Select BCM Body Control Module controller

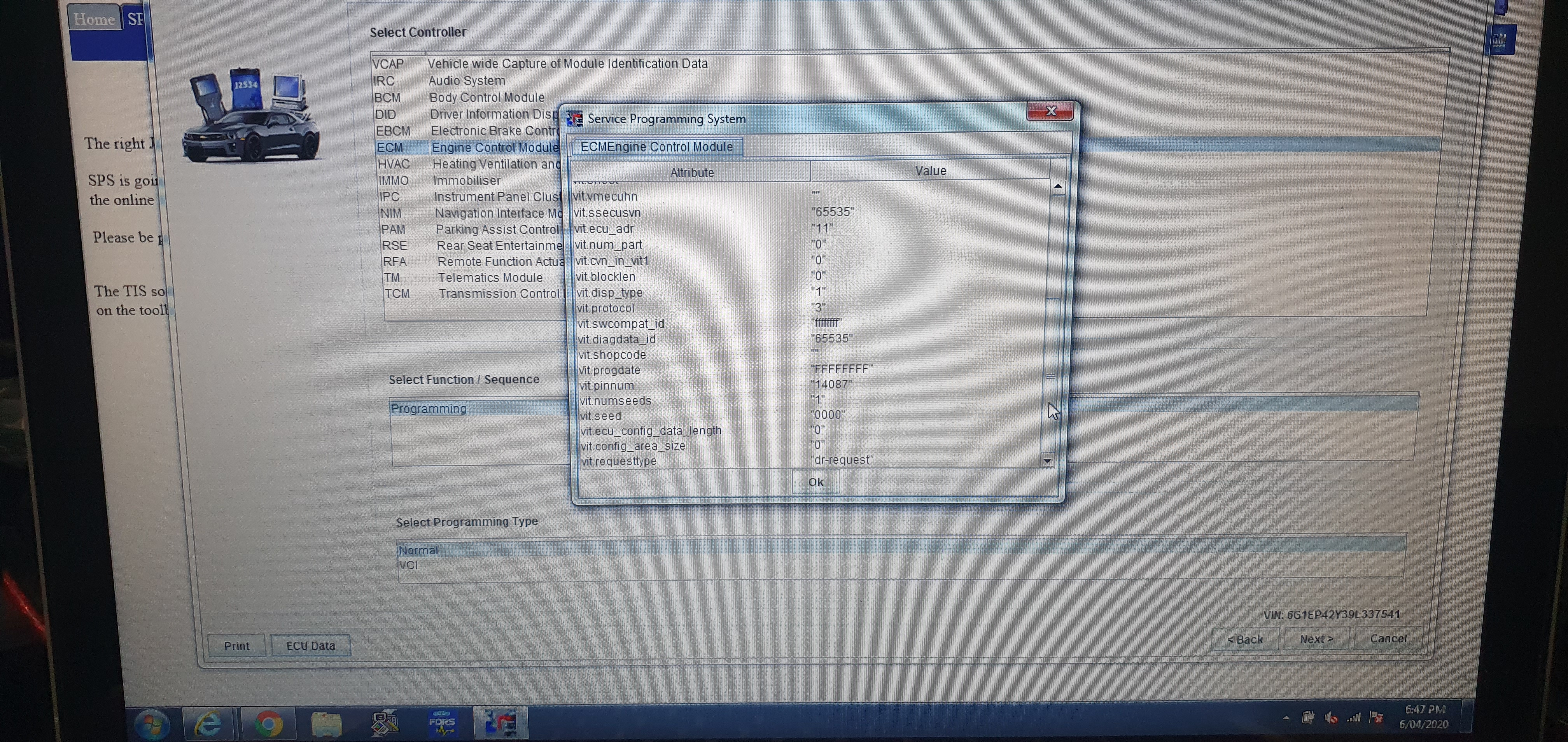(x=459, y=97)
